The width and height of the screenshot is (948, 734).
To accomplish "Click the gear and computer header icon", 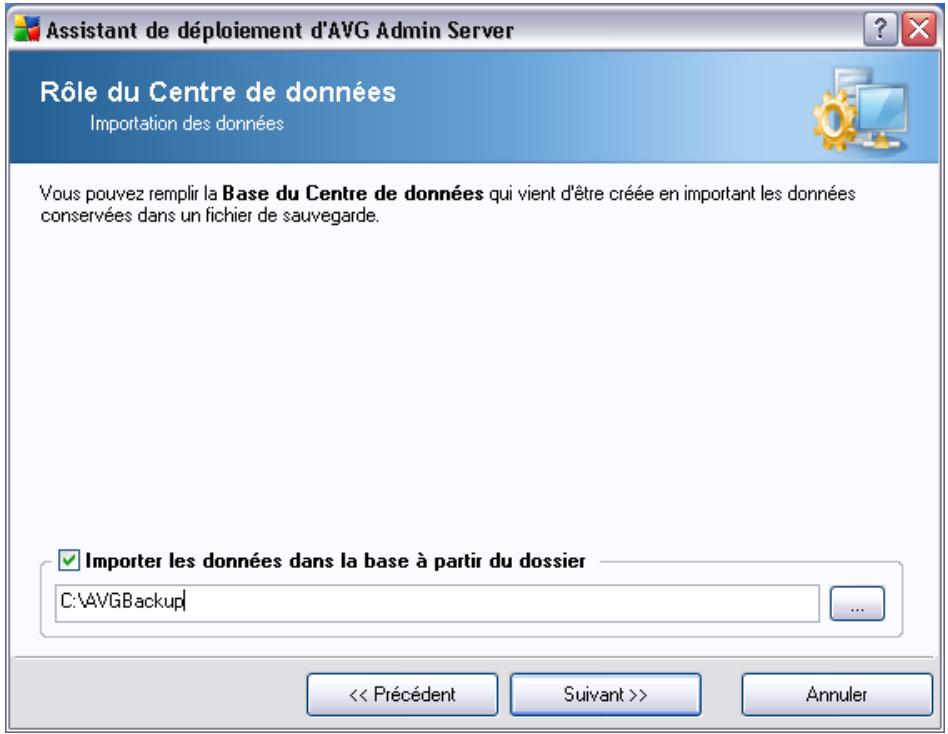I will (860, 109).
